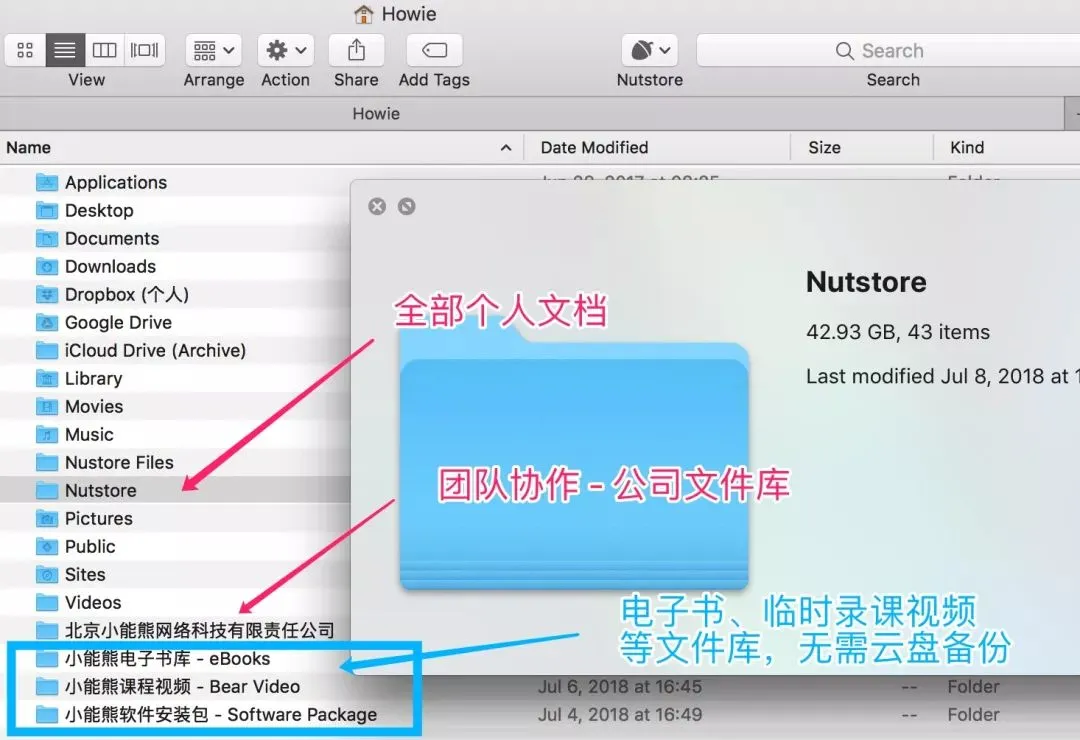Select 小能熊课程视频 - Bear Video folder icon
The width and height of the screenshot is (1080, 740).
pos(47,687)
